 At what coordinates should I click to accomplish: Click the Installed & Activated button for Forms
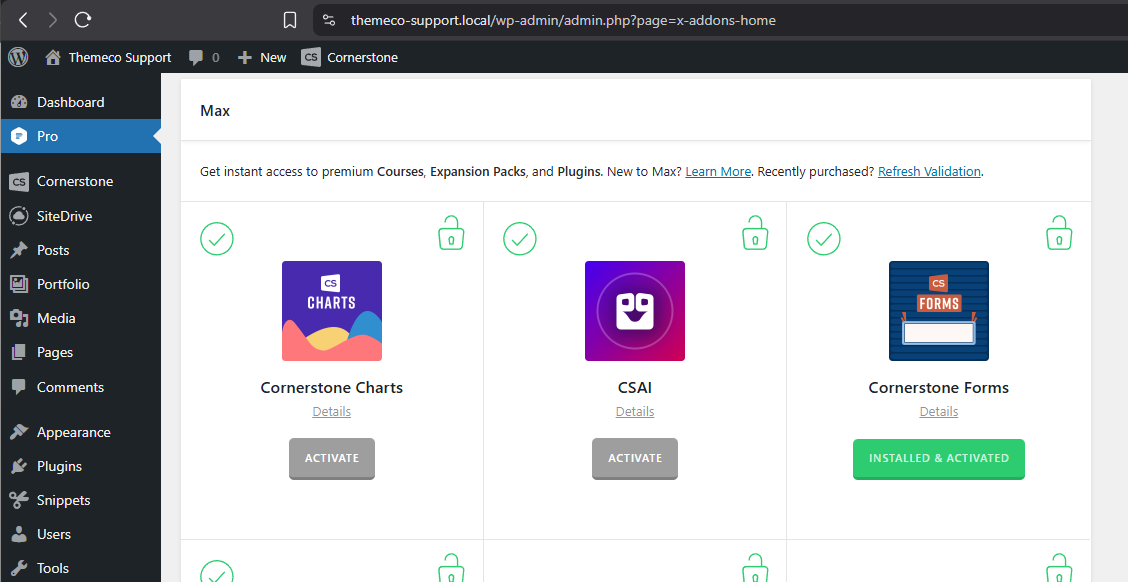pyautogui.click(x=938, y=458)
